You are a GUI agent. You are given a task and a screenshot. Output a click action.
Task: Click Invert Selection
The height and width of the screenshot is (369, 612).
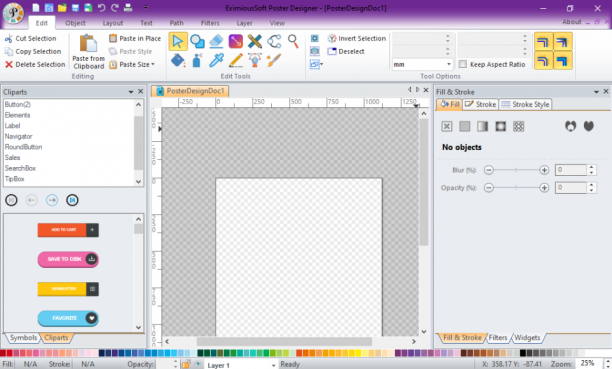[357, 38]
